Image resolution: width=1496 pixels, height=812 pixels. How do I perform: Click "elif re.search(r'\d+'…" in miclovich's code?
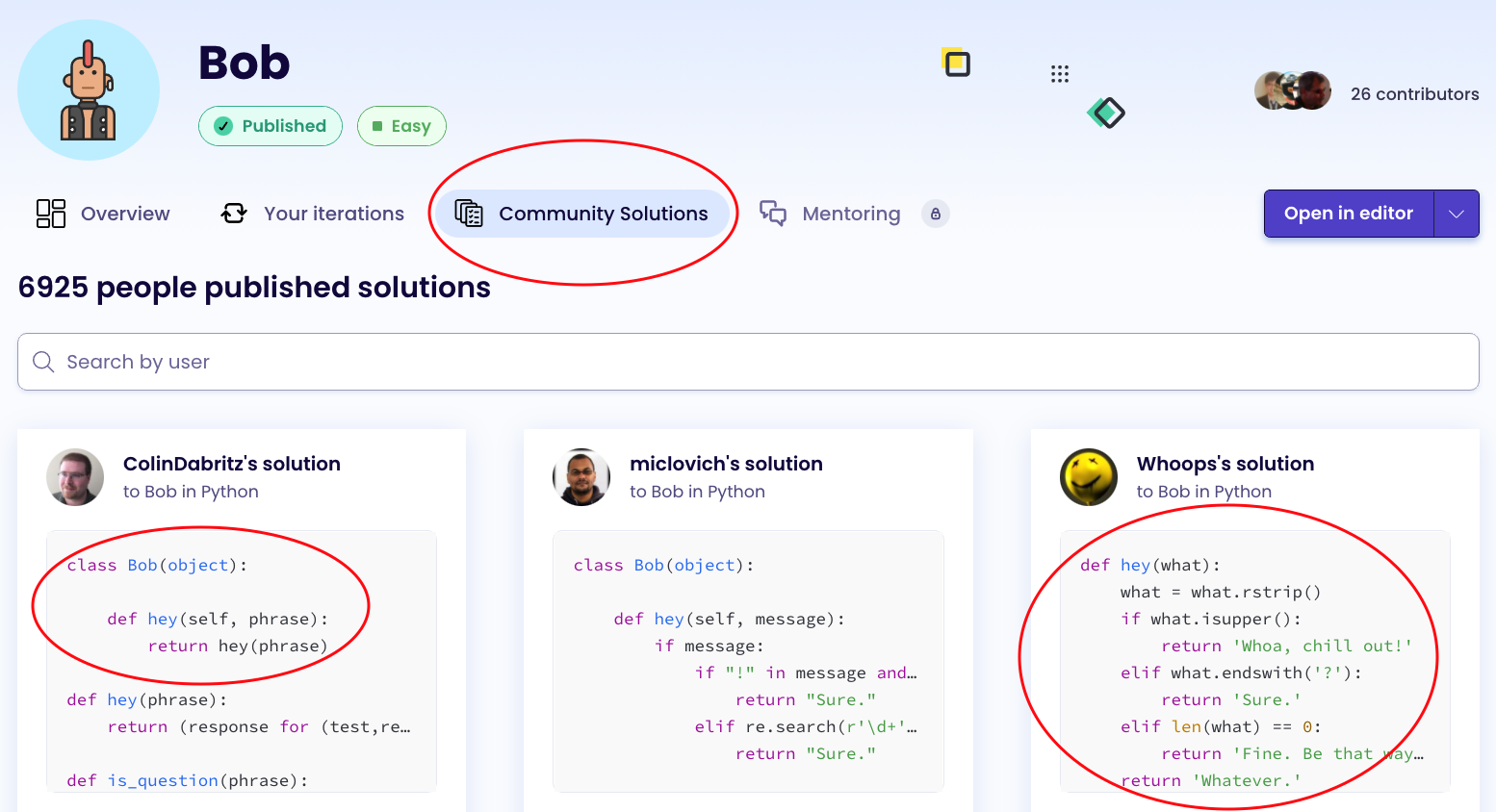point(806,726)
